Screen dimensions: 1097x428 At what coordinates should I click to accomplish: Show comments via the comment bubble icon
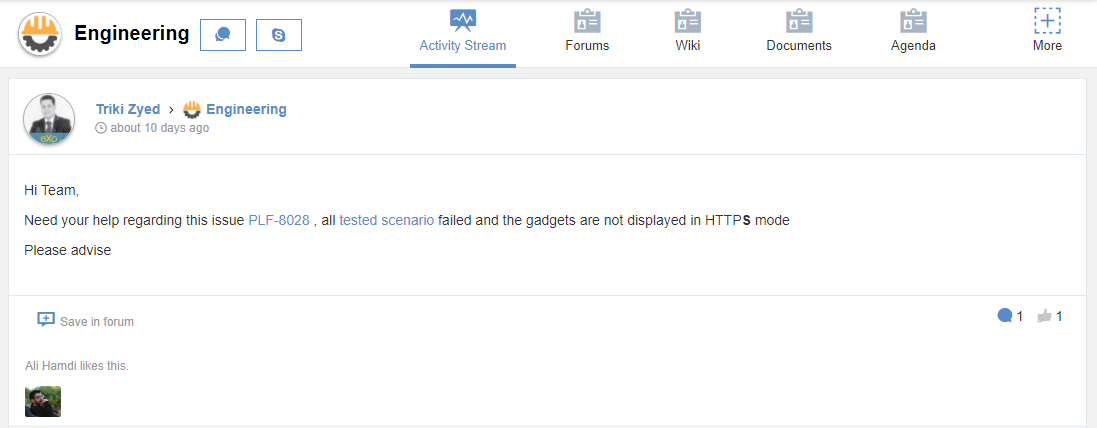(x=1005, y=316)
